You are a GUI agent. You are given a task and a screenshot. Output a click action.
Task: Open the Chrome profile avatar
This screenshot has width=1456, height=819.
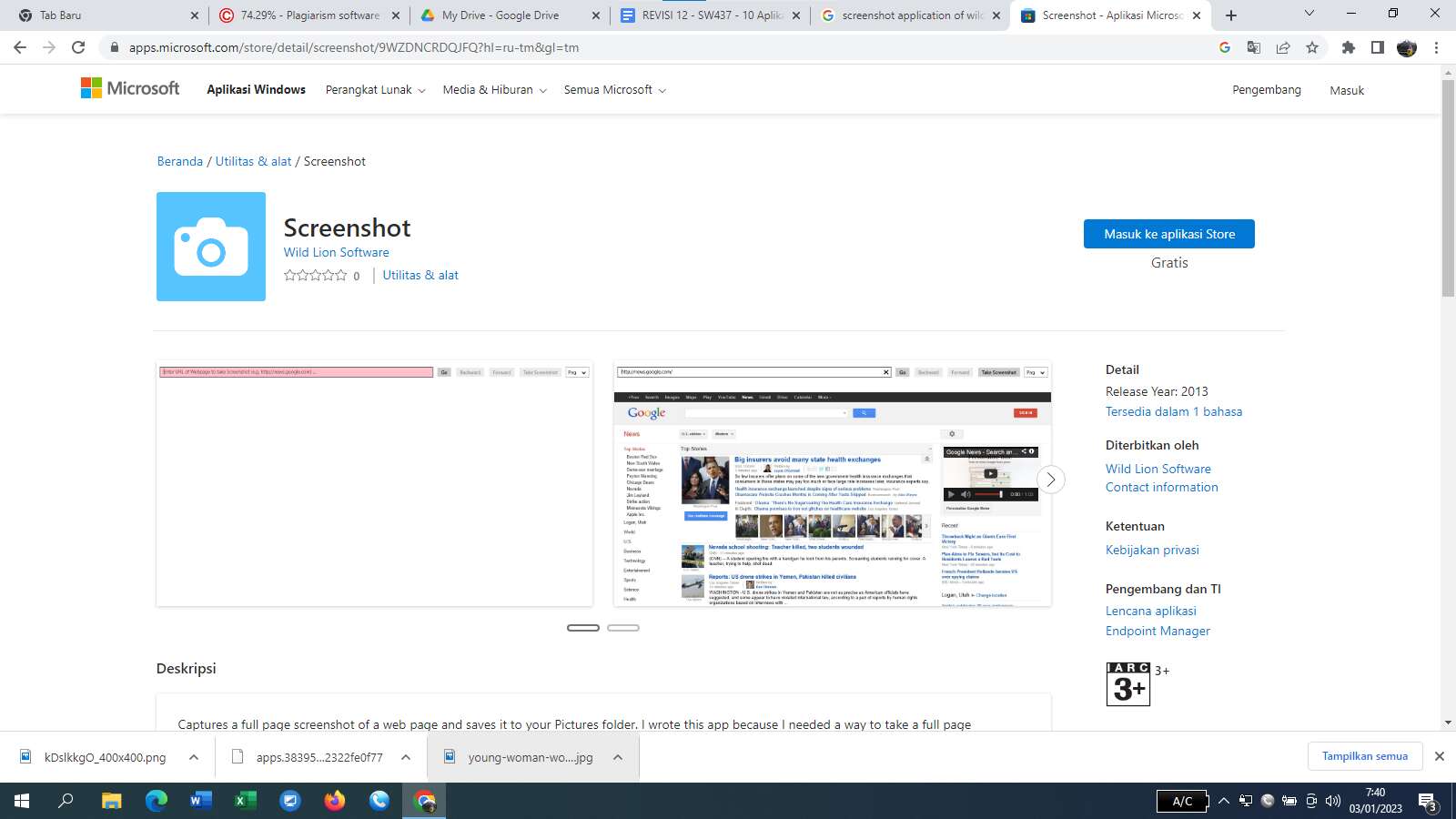pyautogui.click(x=1407, y=47)
